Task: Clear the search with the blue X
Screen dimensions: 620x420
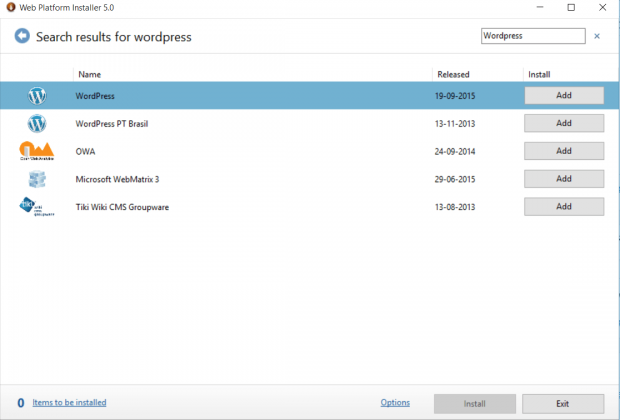Action: pos(597,36)
